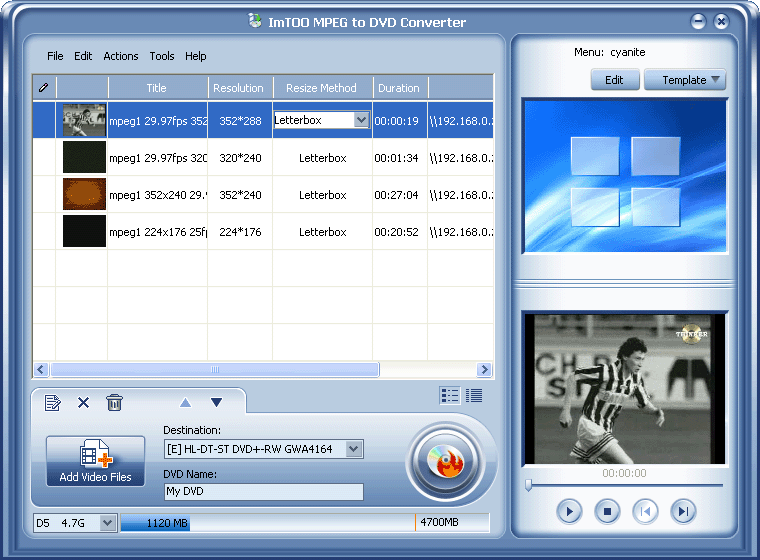Click the Add Video Files button
Image resolution: width=760 pixels, height=560 pixels.
[95, 461]
